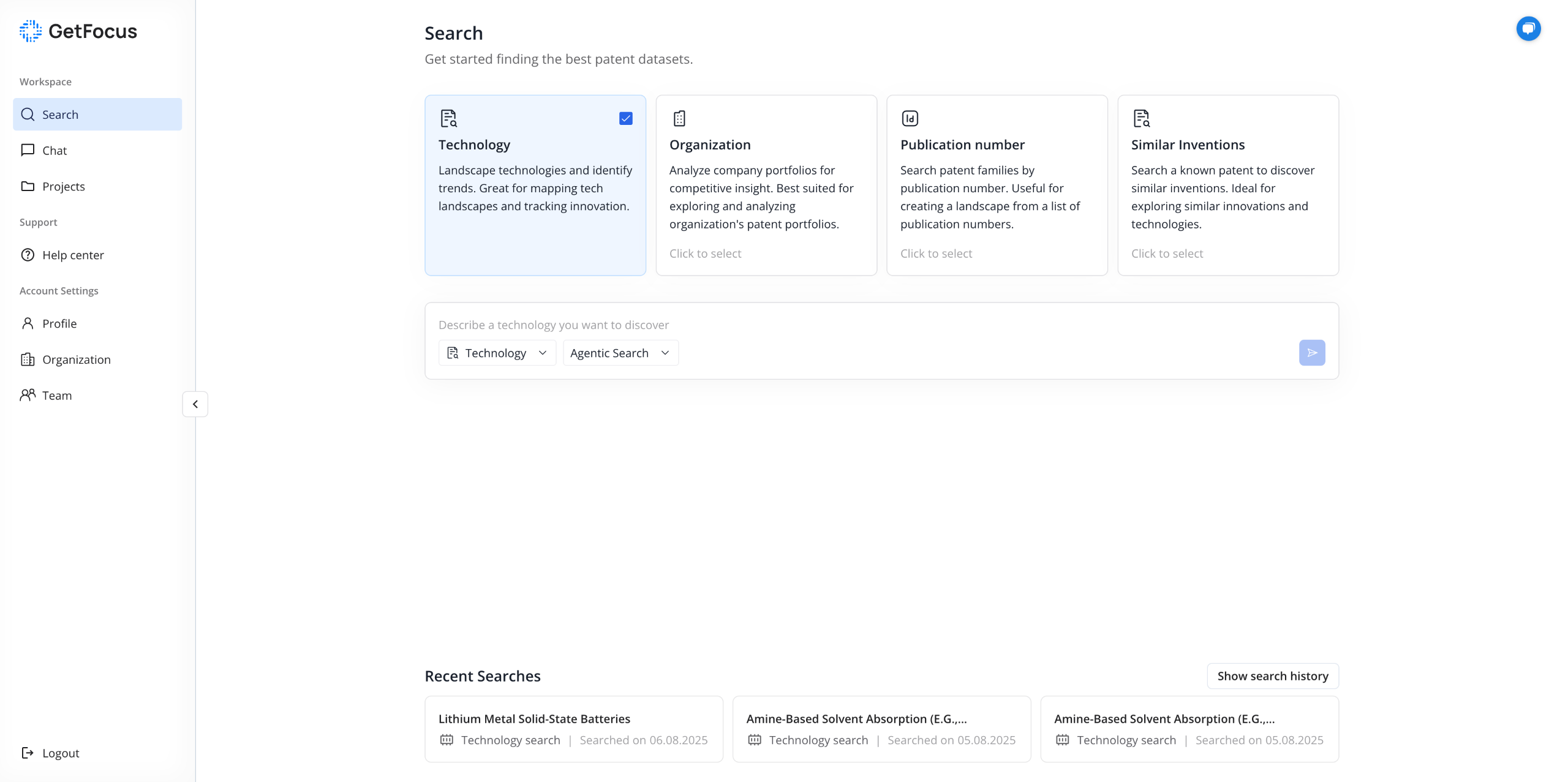Uncheck the Technology card checkbox
1568x782 pixels.
click(625, 118)
